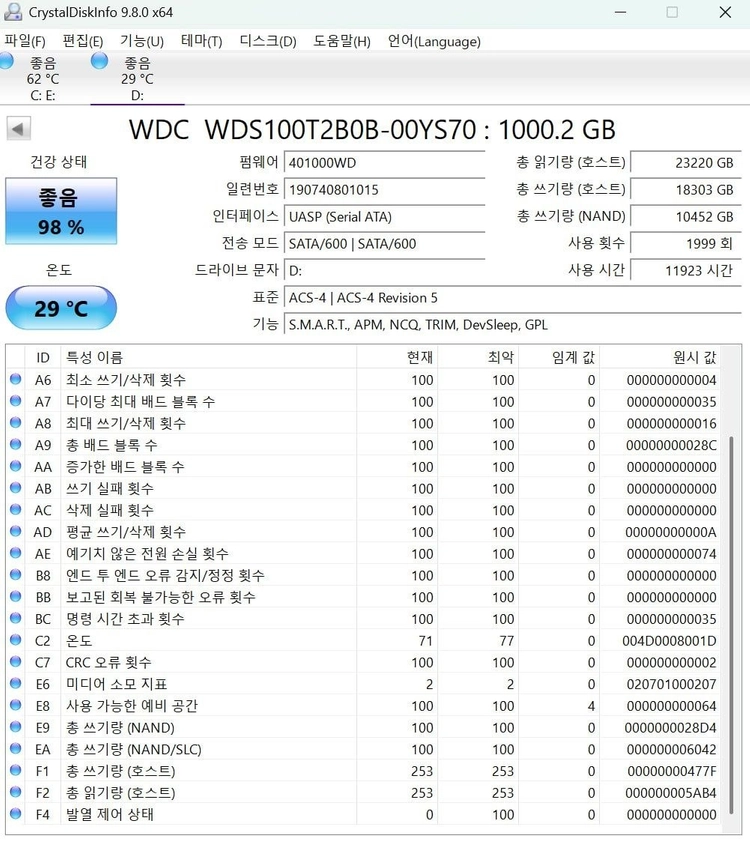
Task: Click the SMART attribute list vertical scrollbar
Action: click(x=730, y=626)
